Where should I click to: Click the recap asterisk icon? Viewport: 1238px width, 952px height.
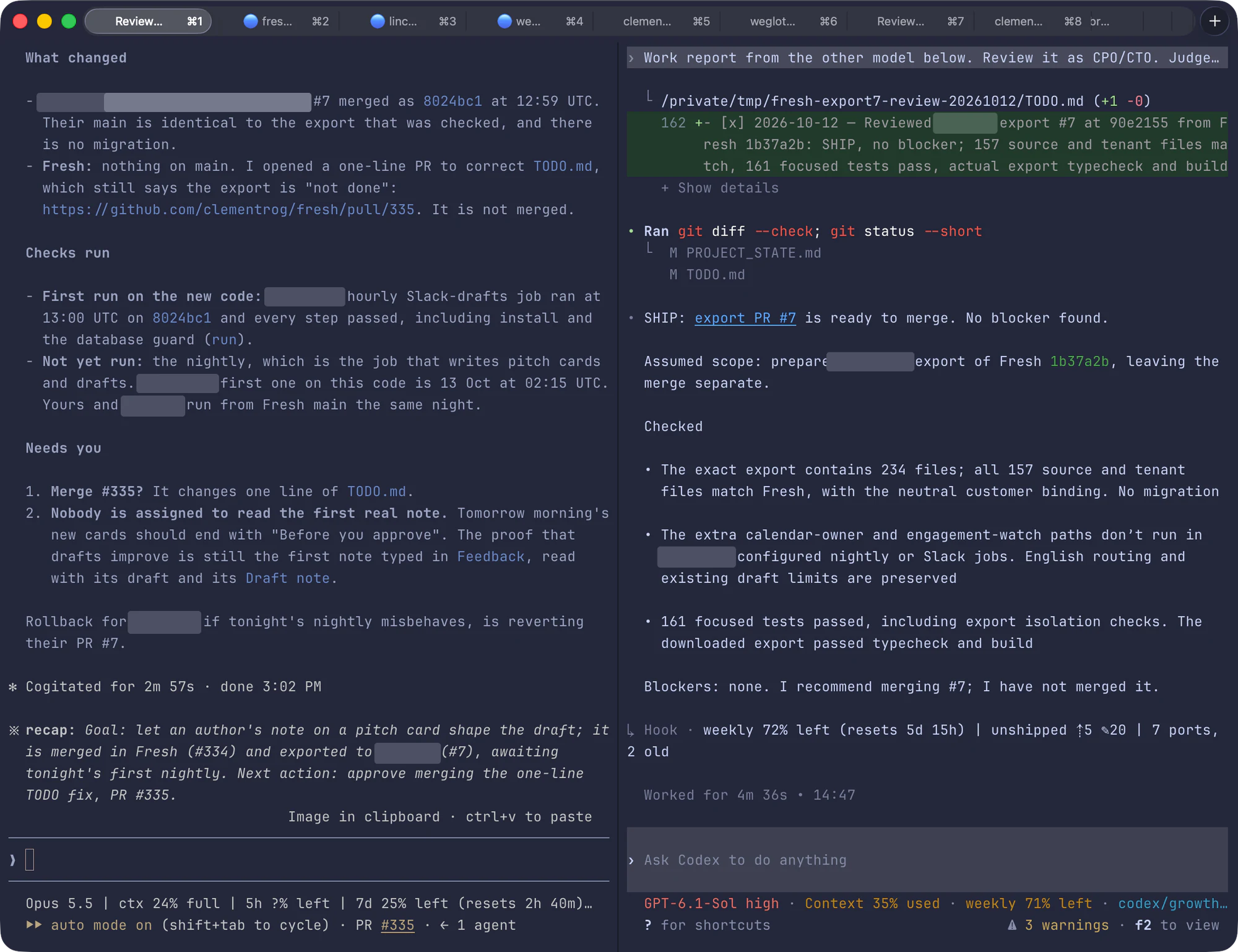14,730
